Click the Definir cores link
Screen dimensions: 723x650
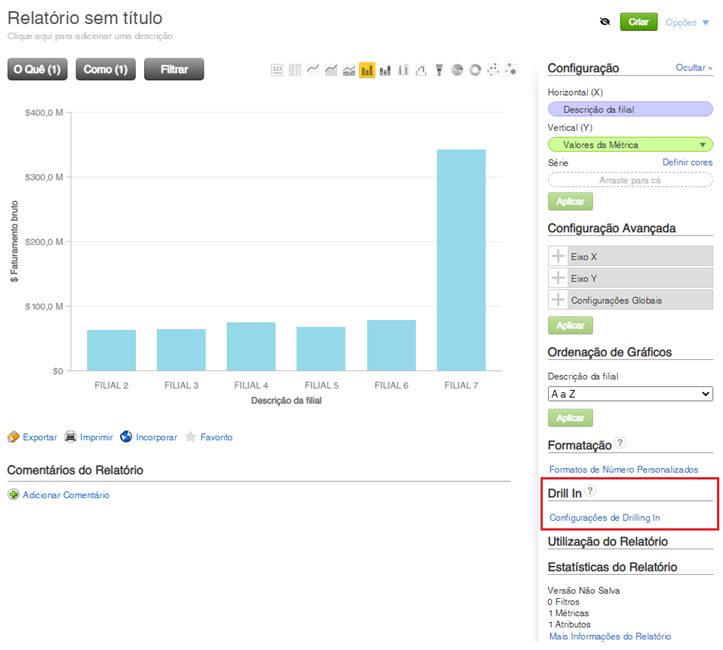tap(687, 162)
